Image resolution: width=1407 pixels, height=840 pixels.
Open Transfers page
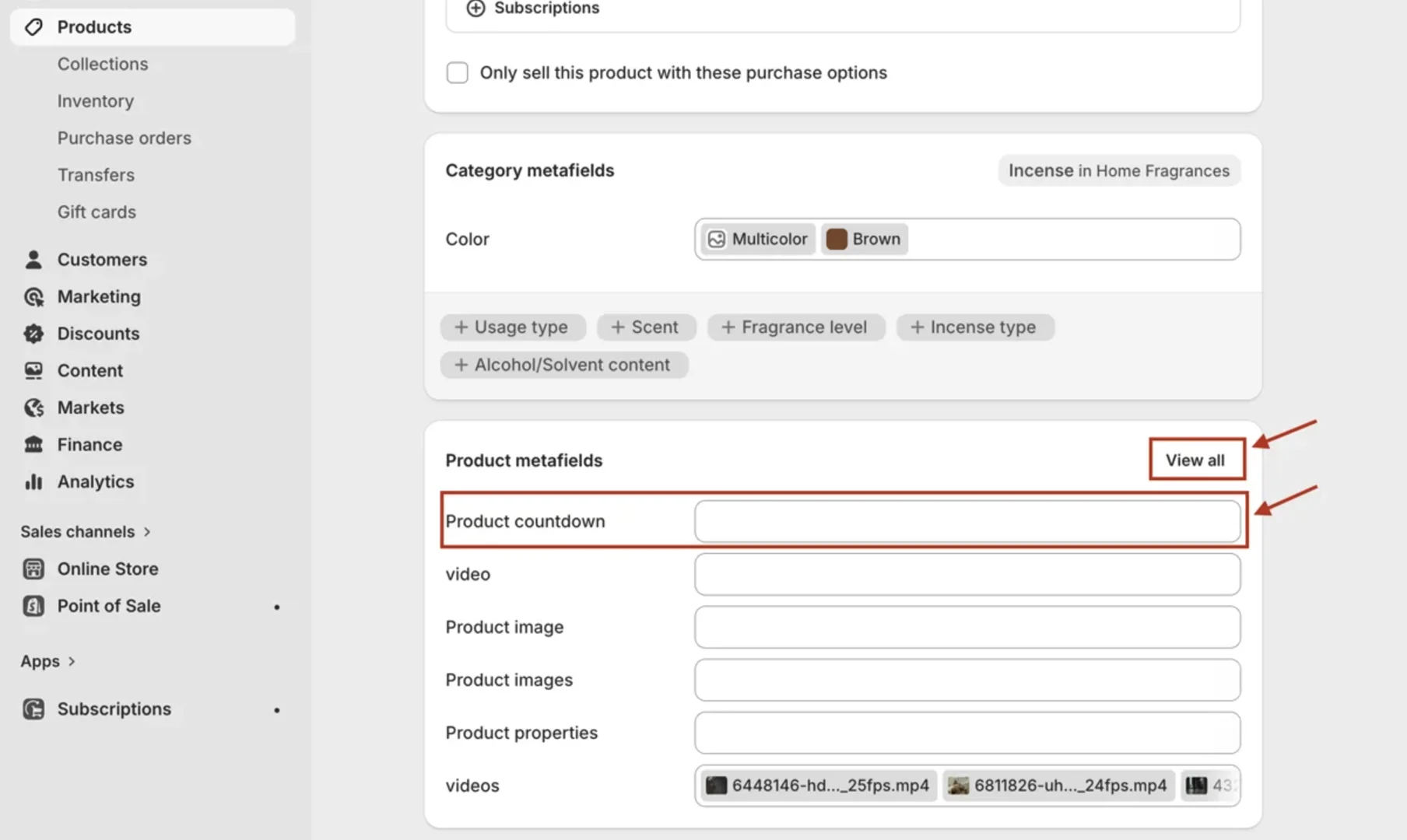[x=96, y=175]
